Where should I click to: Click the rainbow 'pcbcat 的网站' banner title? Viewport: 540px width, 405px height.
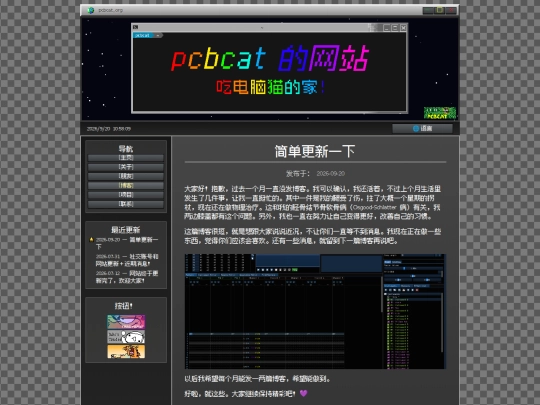click(270, 59)
